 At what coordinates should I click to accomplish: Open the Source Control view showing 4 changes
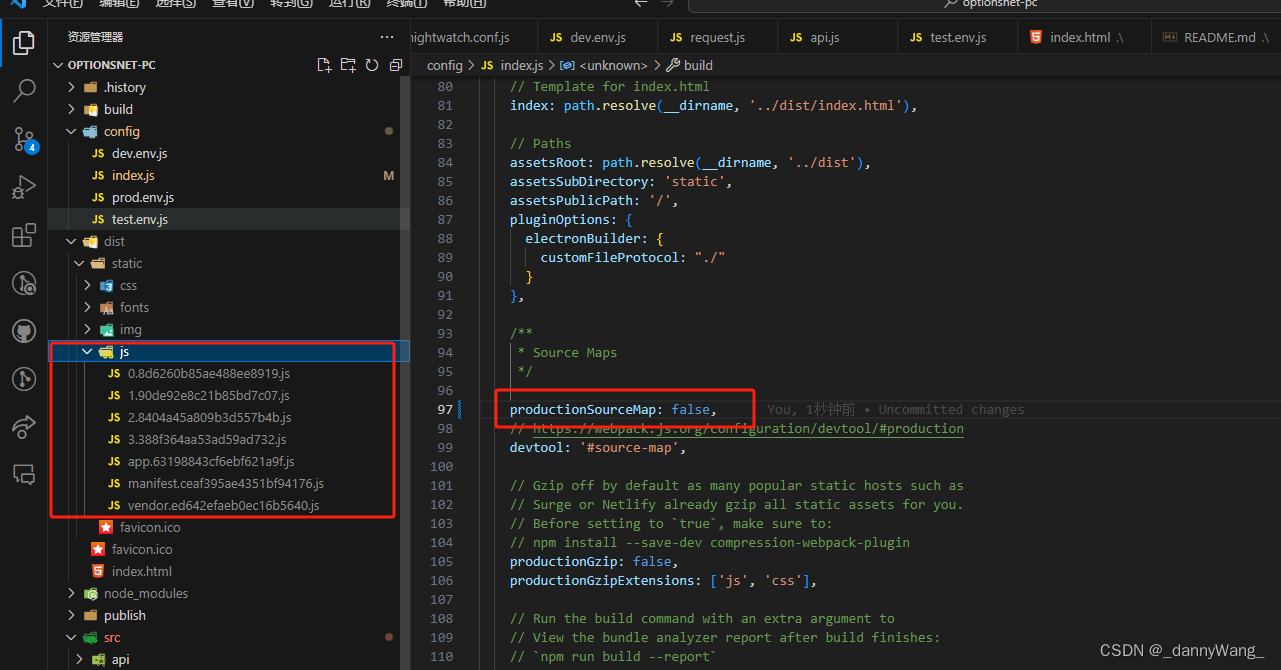click(x=24, y=140)
